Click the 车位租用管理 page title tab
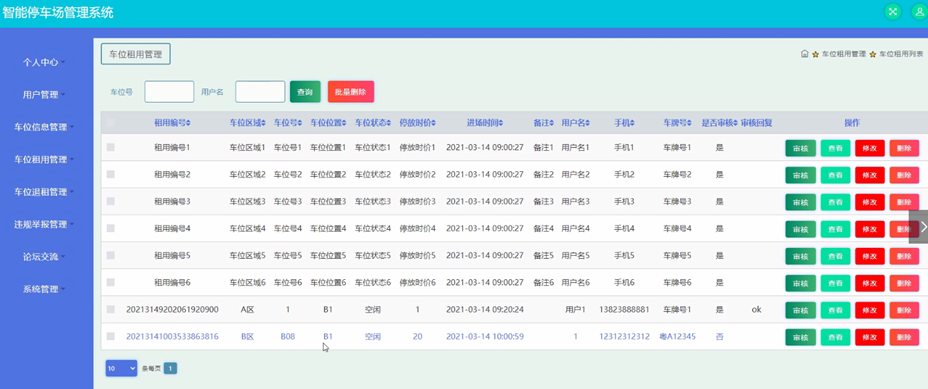The image size is (928, 389). [136, 54]
